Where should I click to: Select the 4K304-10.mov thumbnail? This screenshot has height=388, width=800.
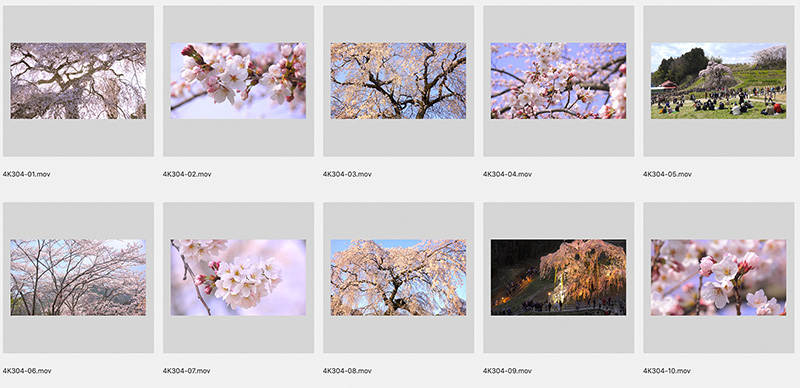click(718, 277)
